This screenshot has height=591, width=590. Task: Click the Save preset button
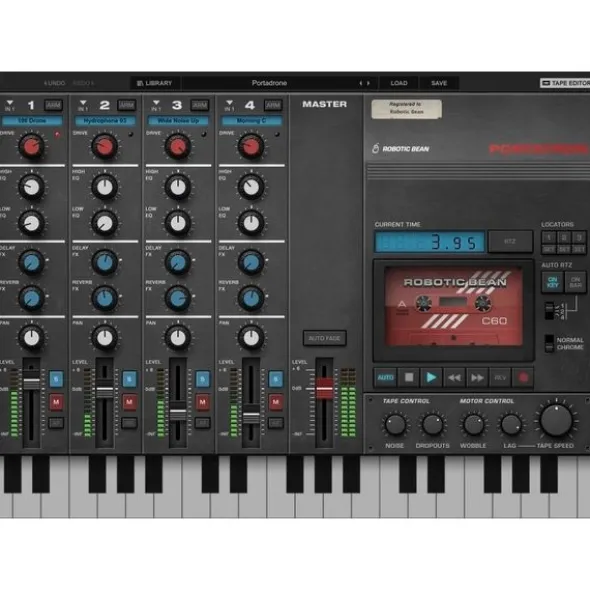pos(439,83)
